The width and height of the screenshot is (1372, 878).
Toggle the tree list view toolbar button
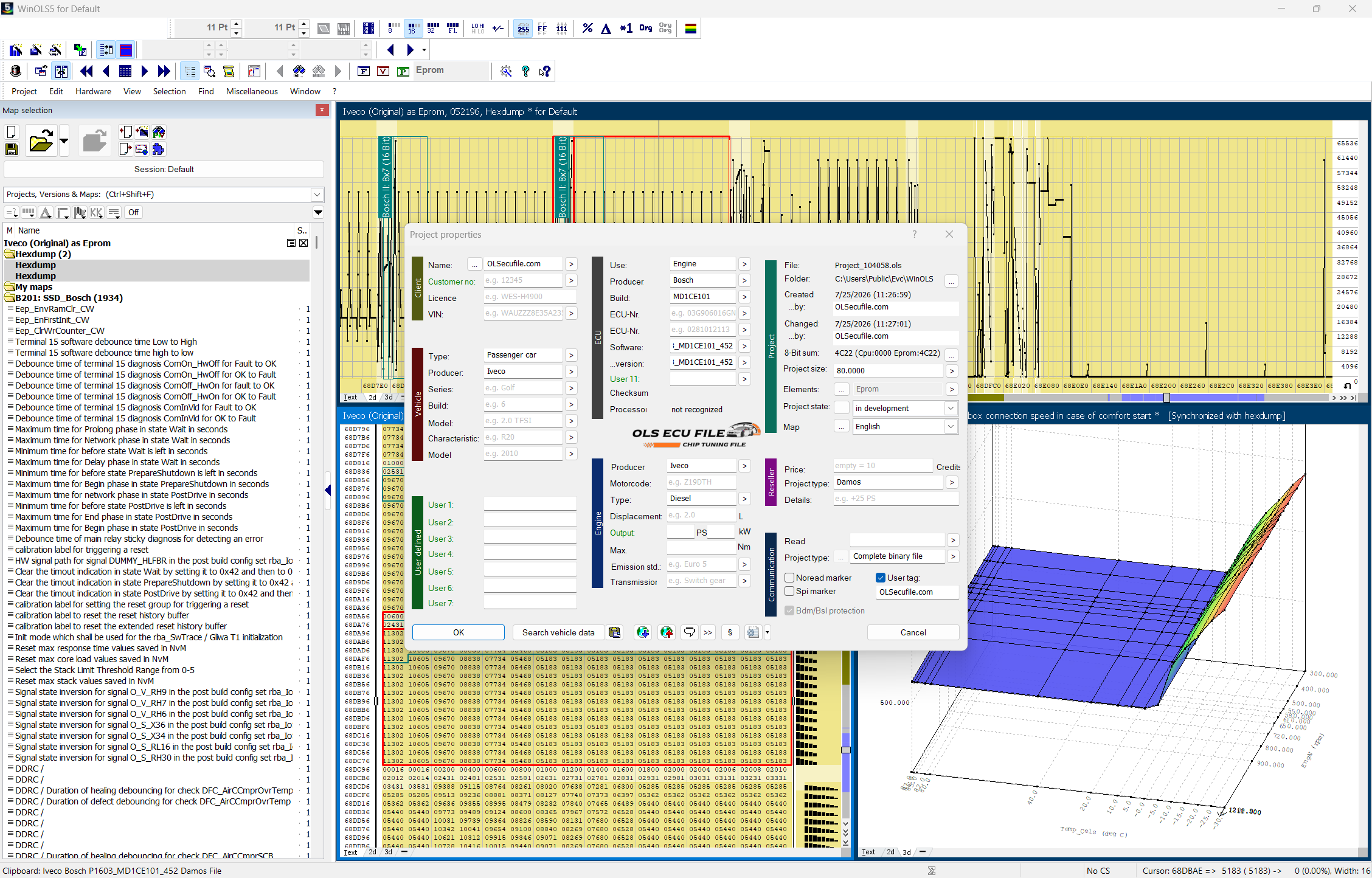(190, 71)
